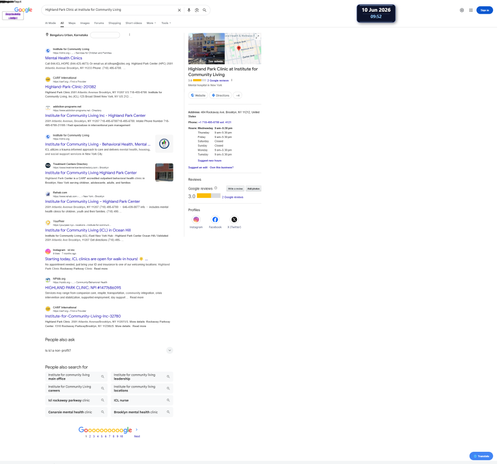Click search icon on 'ICL nurse' suggestion
Viewport: 500px width, 464px height.
(168, 400)
